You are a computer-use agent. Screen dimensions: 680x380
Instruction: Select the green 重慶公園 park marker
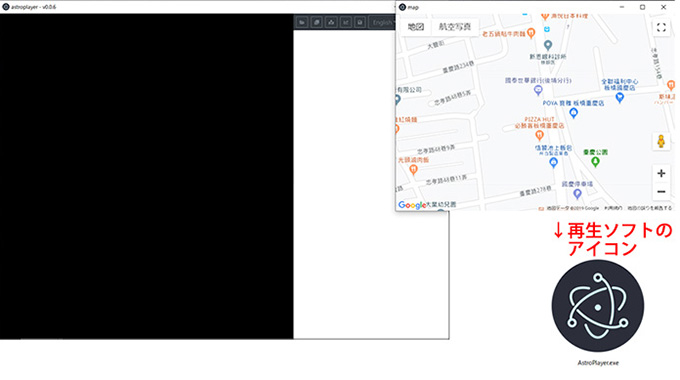pyautogui.click(x=595, y=162)
